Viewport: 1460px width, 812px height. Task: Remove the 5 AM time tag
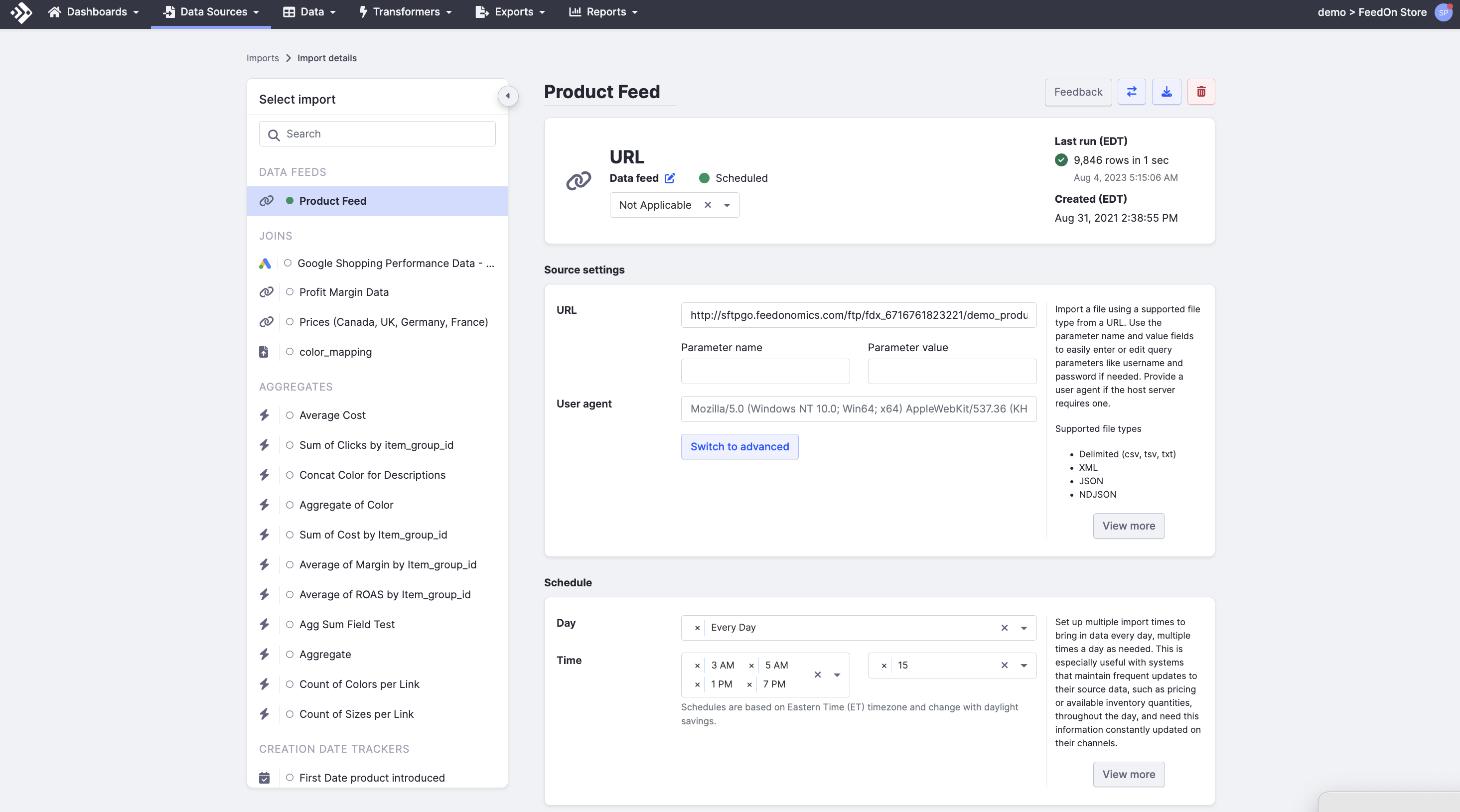pyautogui.click(x=751, y=665)
